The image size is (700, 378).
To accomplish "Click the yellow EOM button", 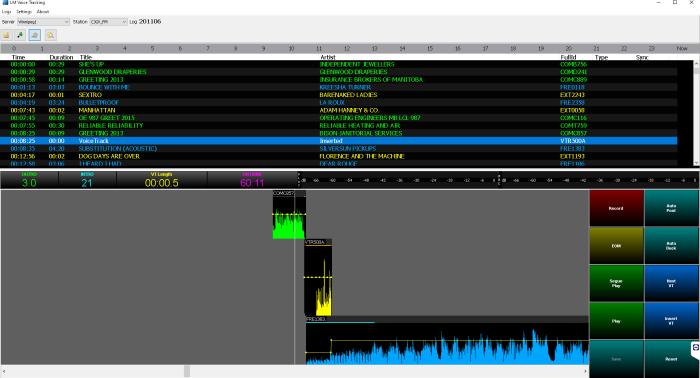I will 617,245.
